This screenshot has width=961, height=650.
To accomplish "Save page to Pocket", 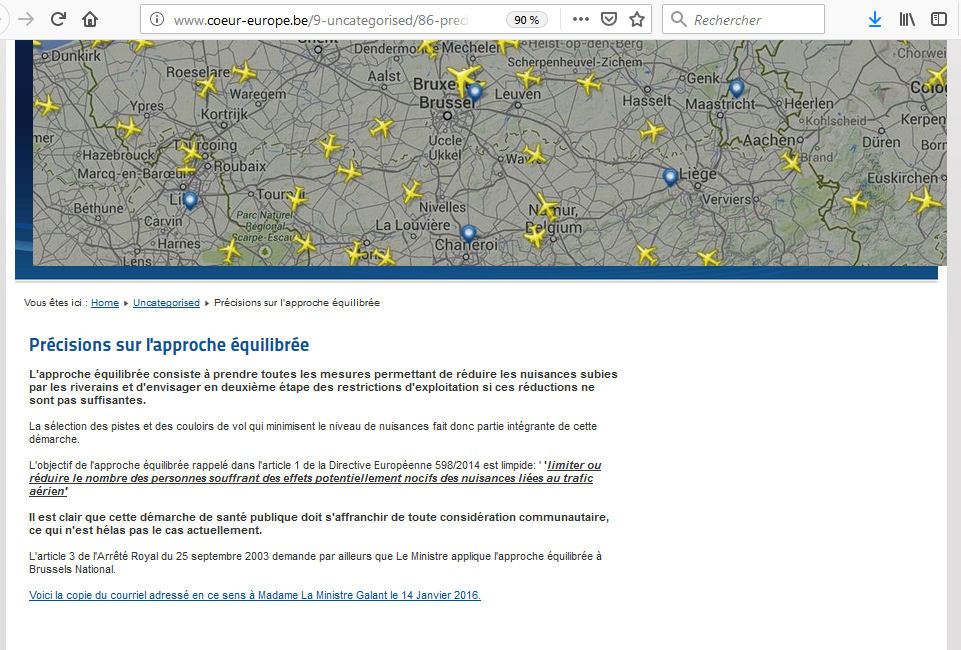I will [x=609, y=20].
